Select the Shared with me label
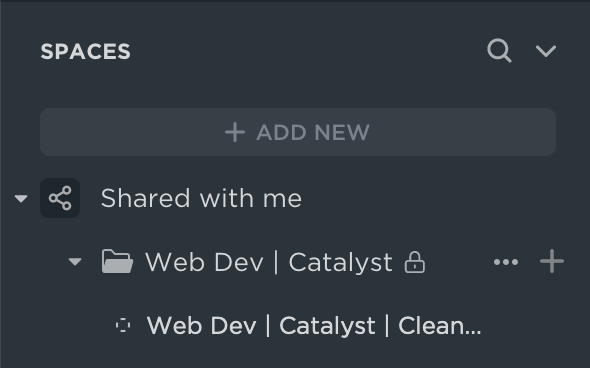Screen dimensions: 590x368 201,198
